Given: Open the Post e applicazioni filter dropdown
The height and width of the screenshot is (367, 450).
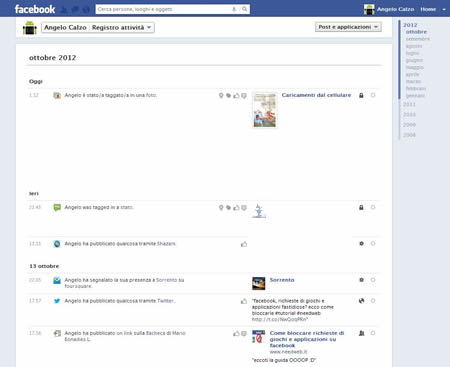Looking at the screenshot, I should [348, 27].
